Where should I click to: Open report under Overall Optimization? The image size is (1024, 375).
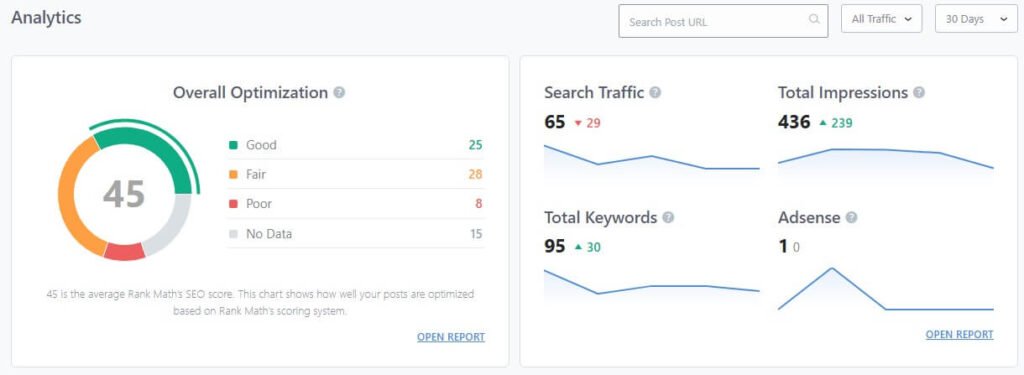point(451,337)
